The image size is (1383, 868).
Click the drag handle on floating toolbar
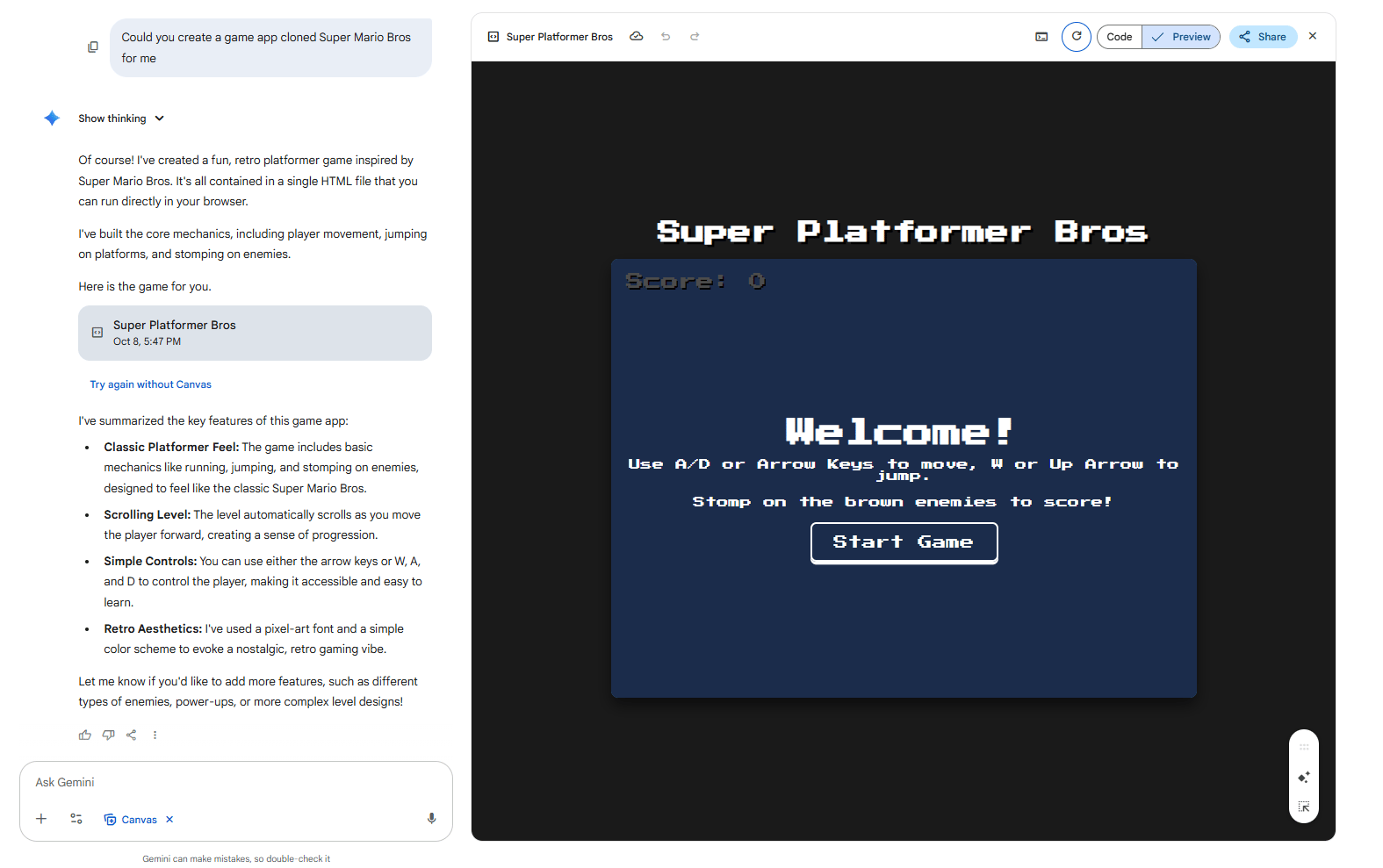1304,748
